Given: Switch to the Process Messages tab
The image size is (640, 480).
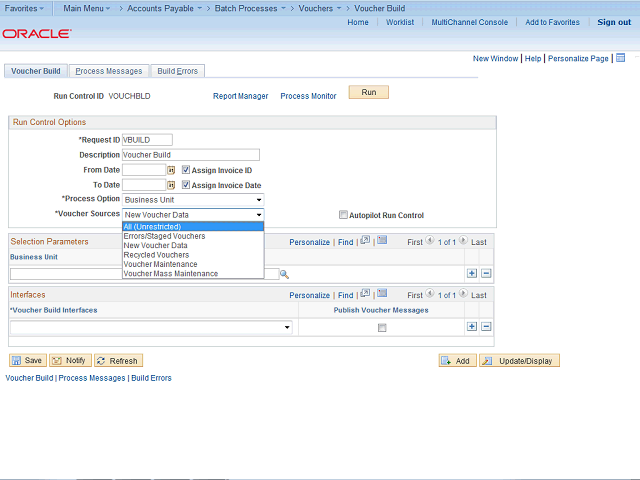Looking at the screenshot, I should [x=109, y=71].
